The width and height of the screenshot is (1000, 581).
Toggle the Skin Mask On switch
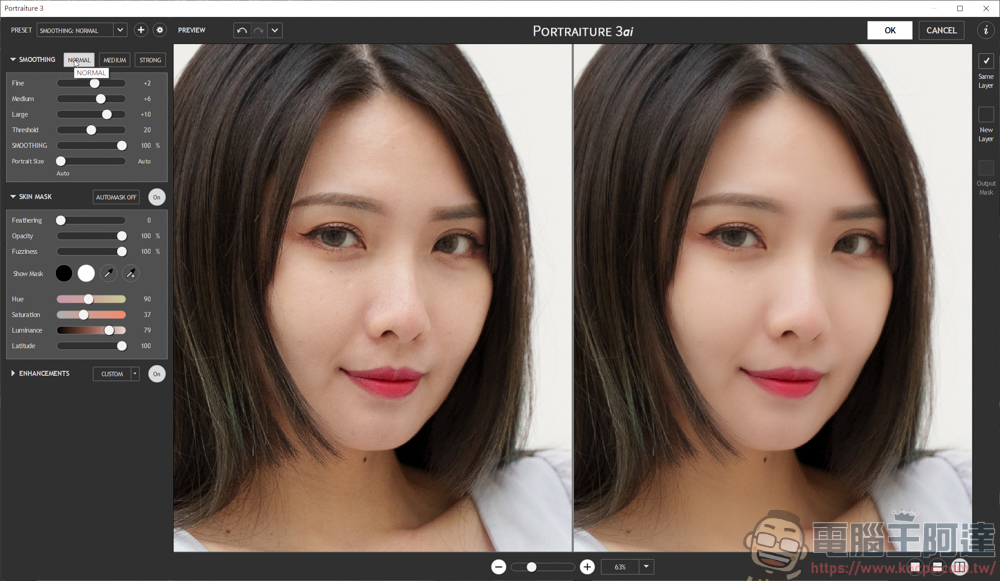(157, 197)
